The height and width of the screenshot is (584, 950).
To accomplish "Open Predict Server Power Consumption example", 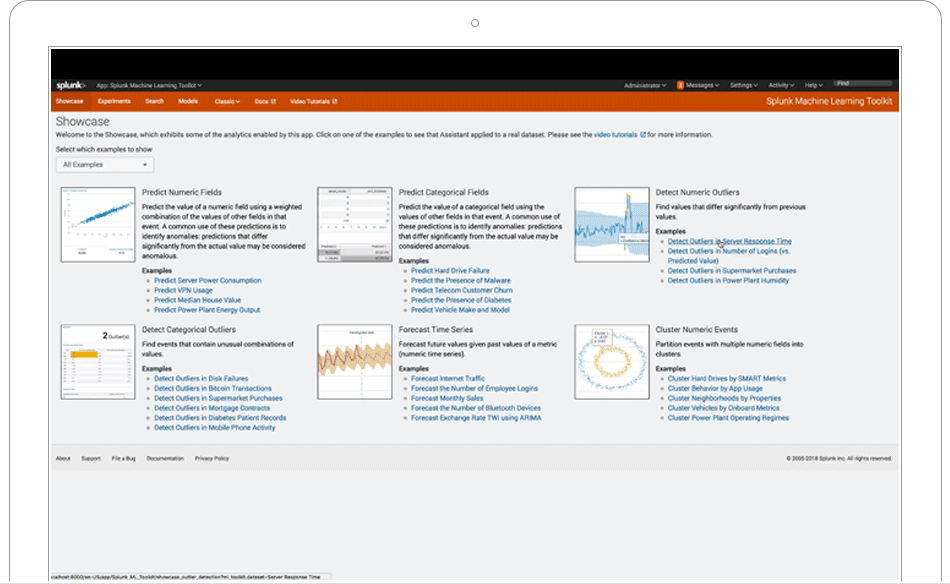I will (x=208, y=280).
